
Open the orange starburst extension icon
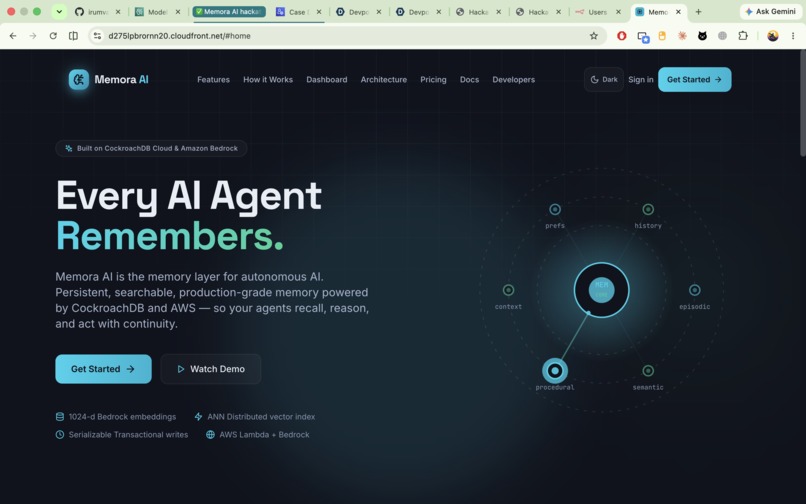(x=682, y=36)
